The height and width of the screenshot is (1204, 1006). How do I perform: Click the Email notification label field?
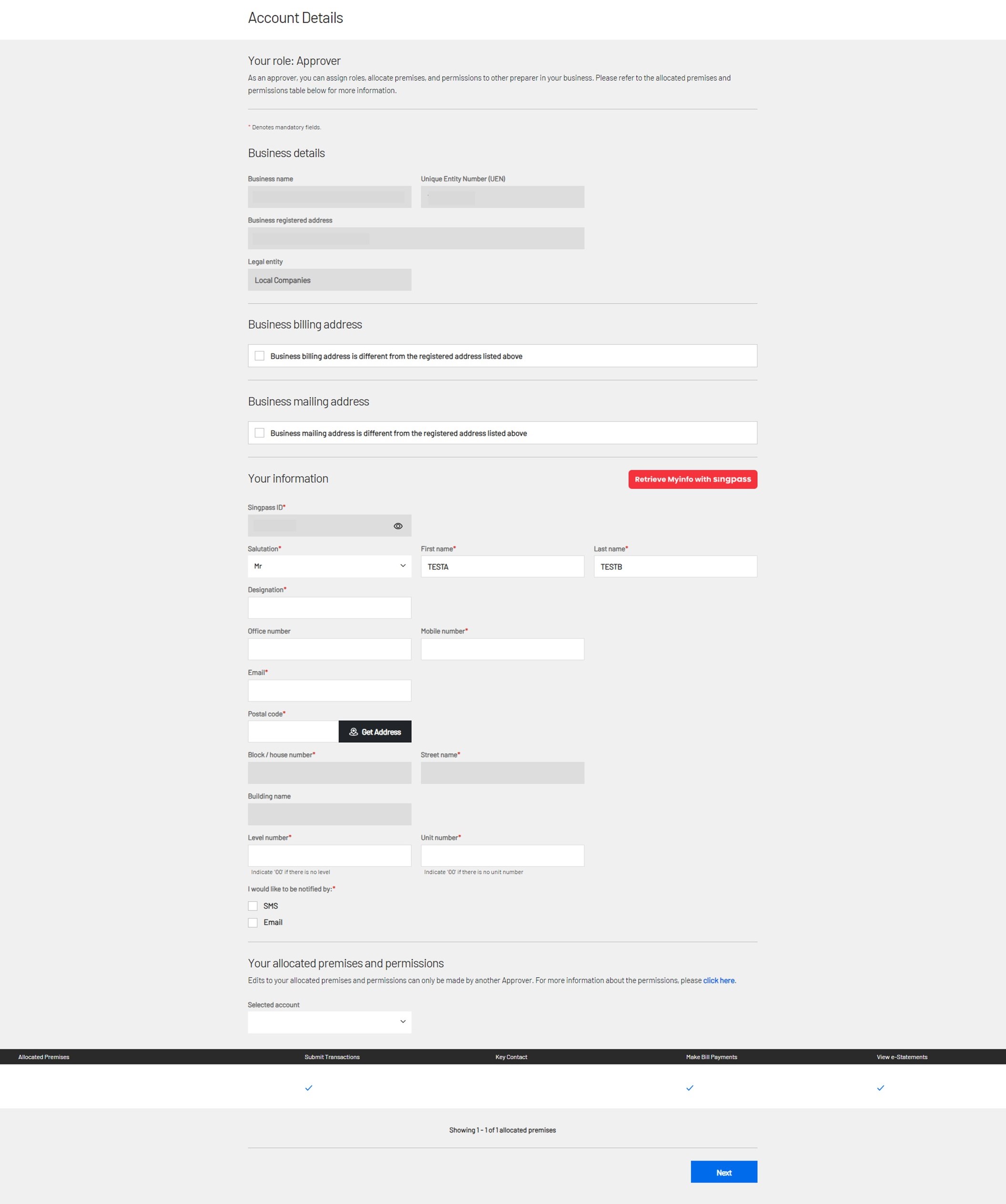click(274, 922)
